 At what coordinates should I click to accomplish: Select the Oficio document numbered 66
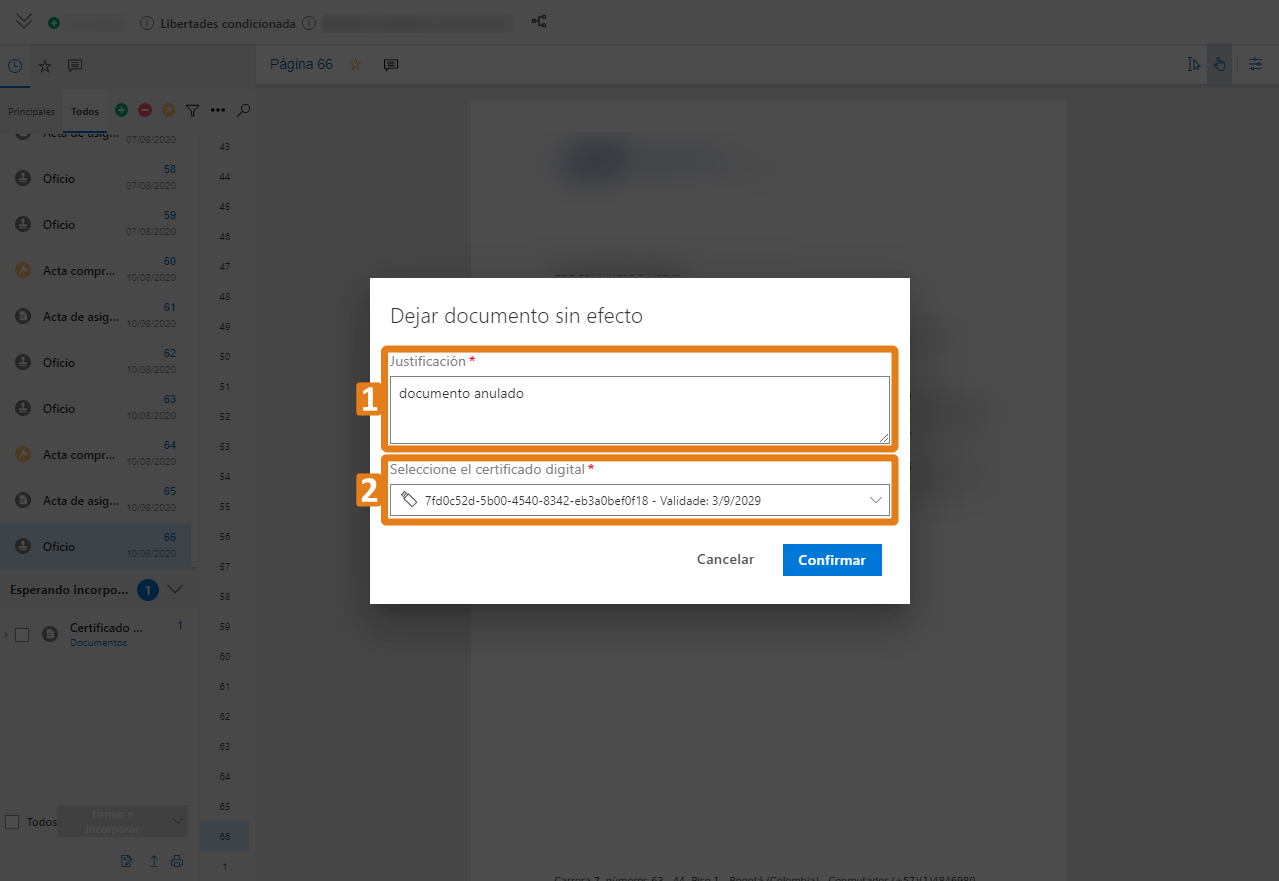click(96, 546)
